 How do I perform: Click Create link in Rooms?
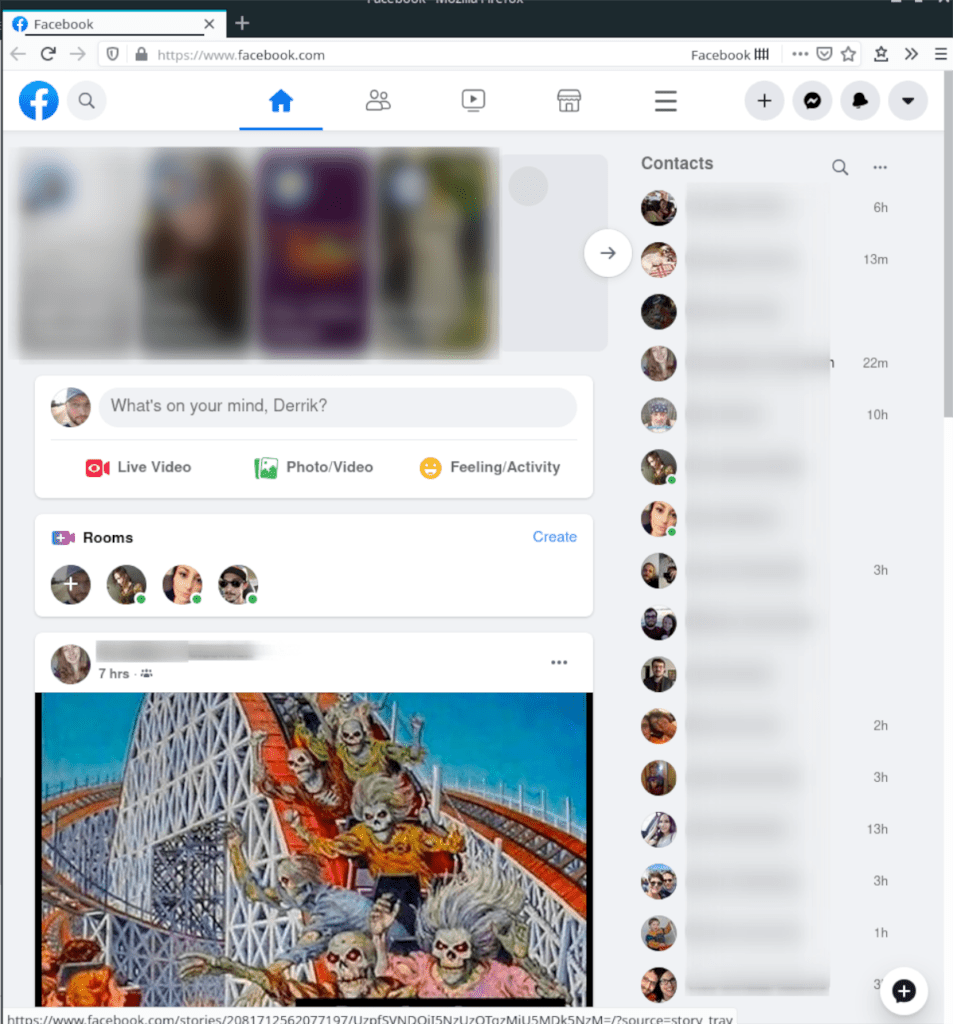pyautogui.click(x=555, y=537)
